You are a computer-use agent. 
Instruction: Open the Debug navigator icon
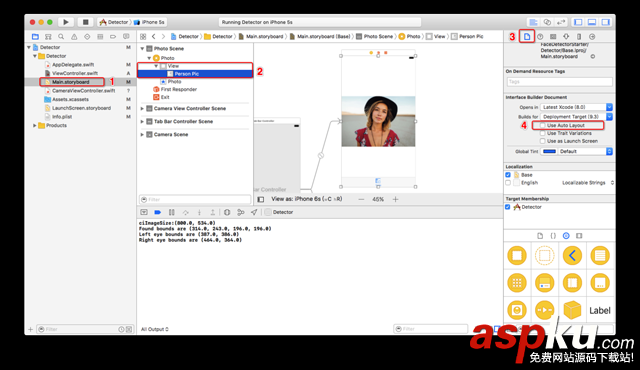pos(100,37)
